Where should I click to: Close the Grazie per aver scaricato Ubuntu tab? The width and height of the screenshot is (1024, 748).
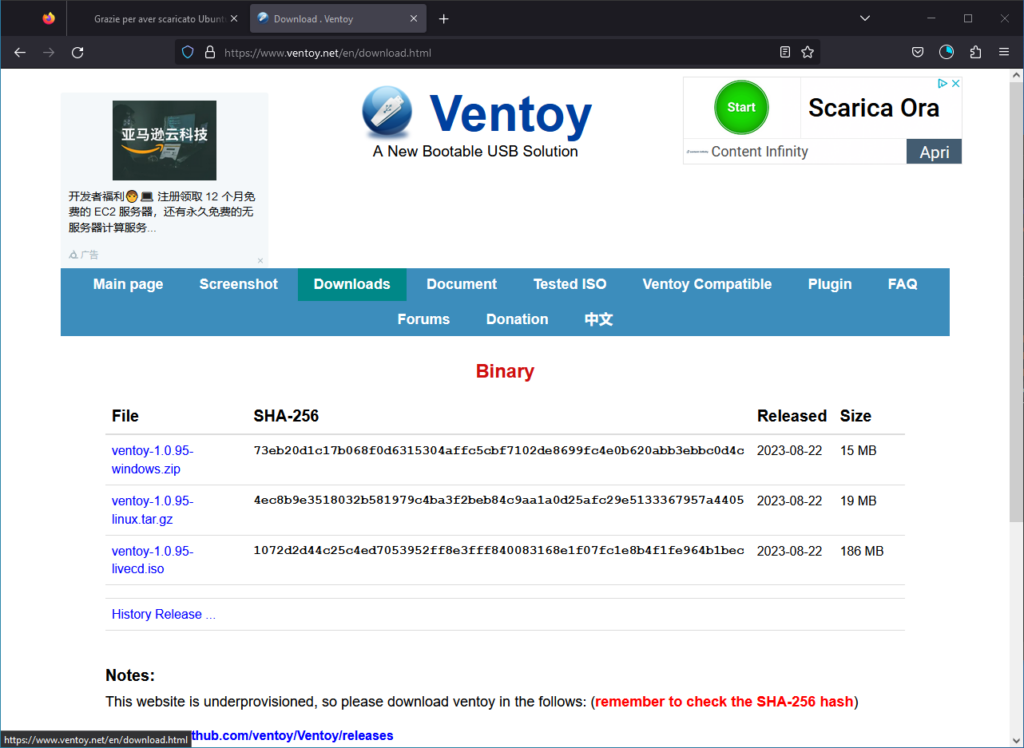(234, 19)
